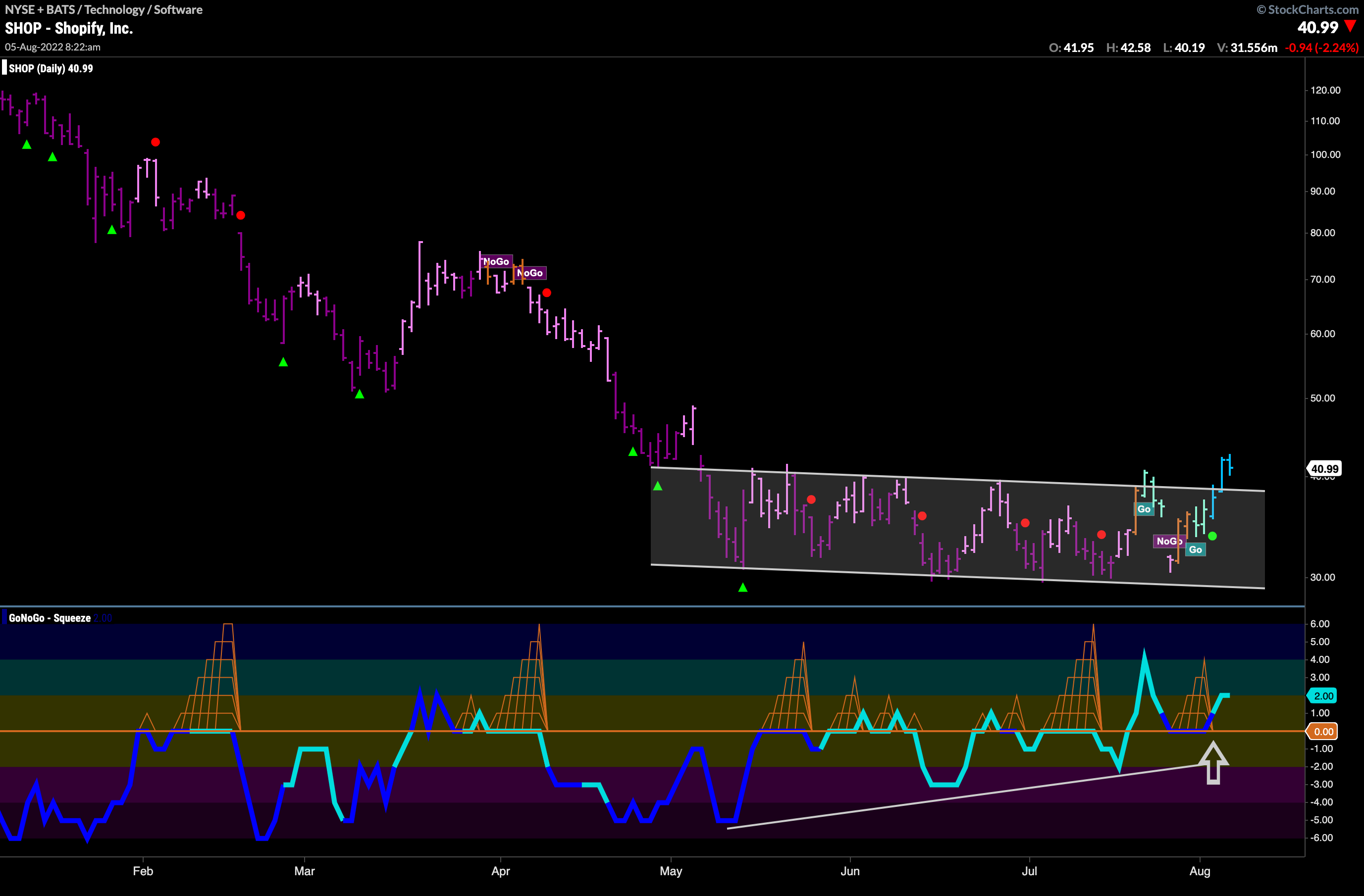Click the 120.00 price axis label
This screenshot has width=1364, height=896.
point(1325,90)
